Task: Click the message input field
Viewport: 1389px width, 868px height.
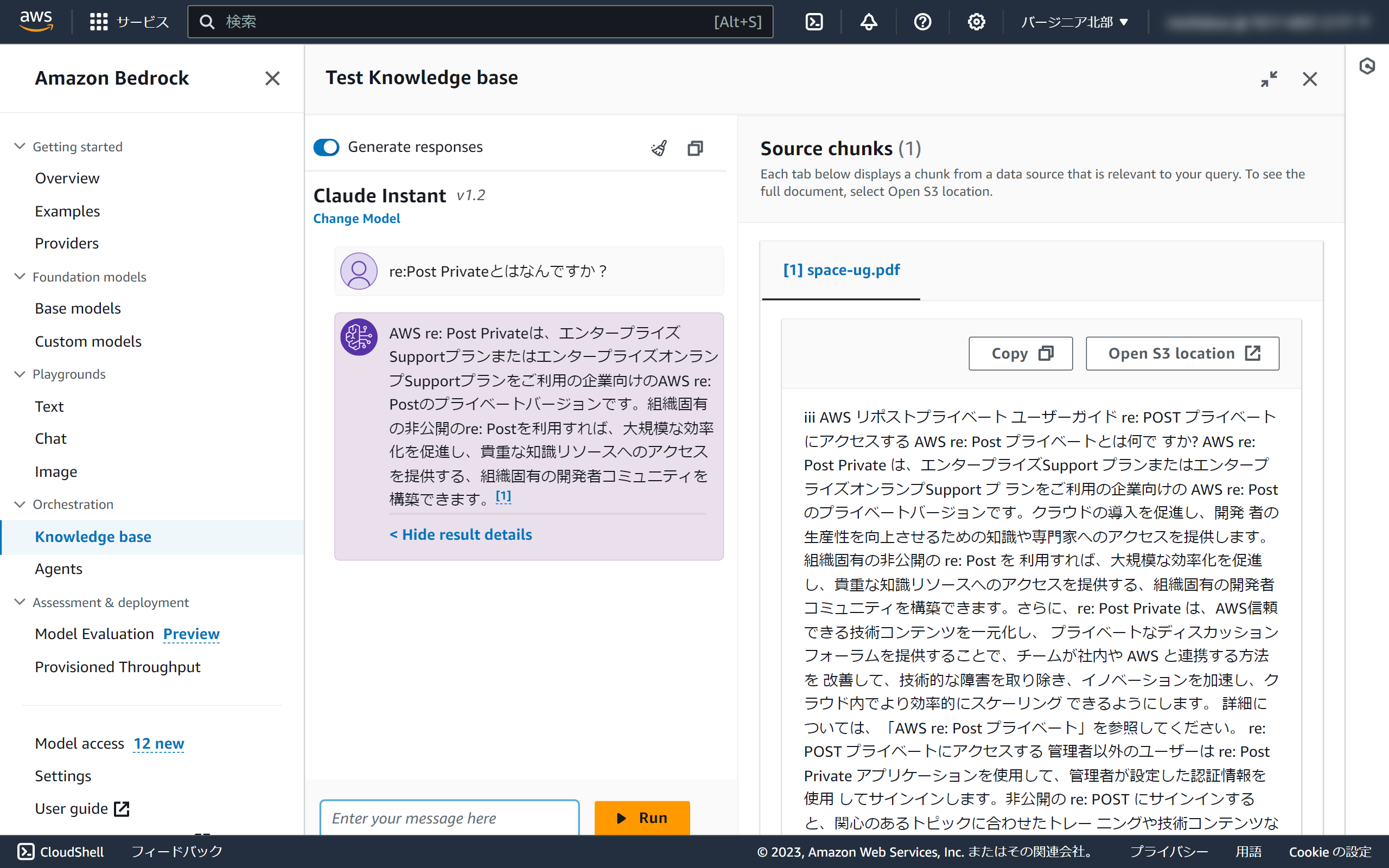Action: click(449, 818)
